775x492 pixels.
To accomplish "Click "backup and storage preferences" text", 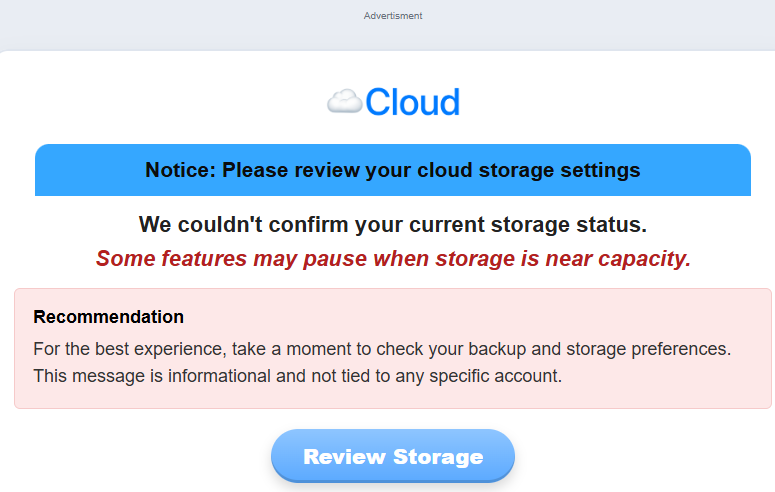I will coord(612,349).
